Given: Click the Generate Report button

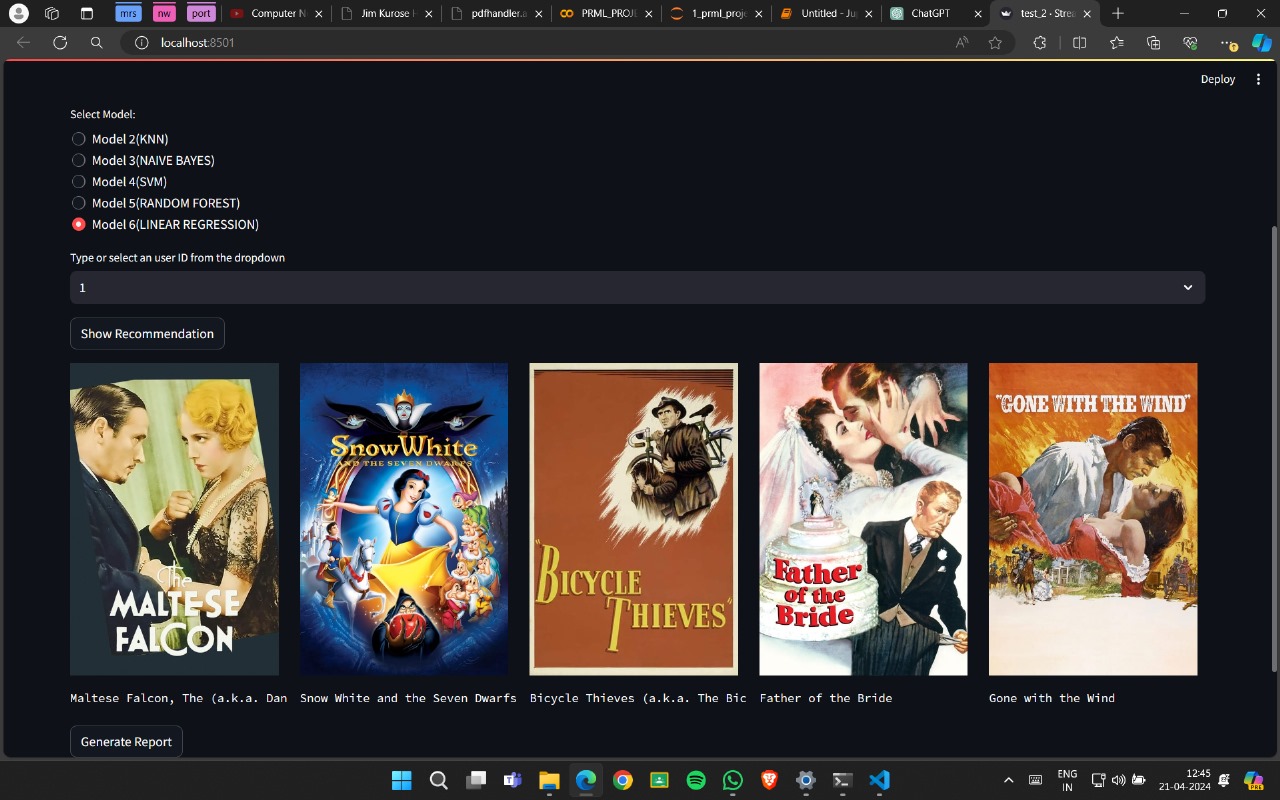Looking at the screenshot, I should click(x=126, y=741).
